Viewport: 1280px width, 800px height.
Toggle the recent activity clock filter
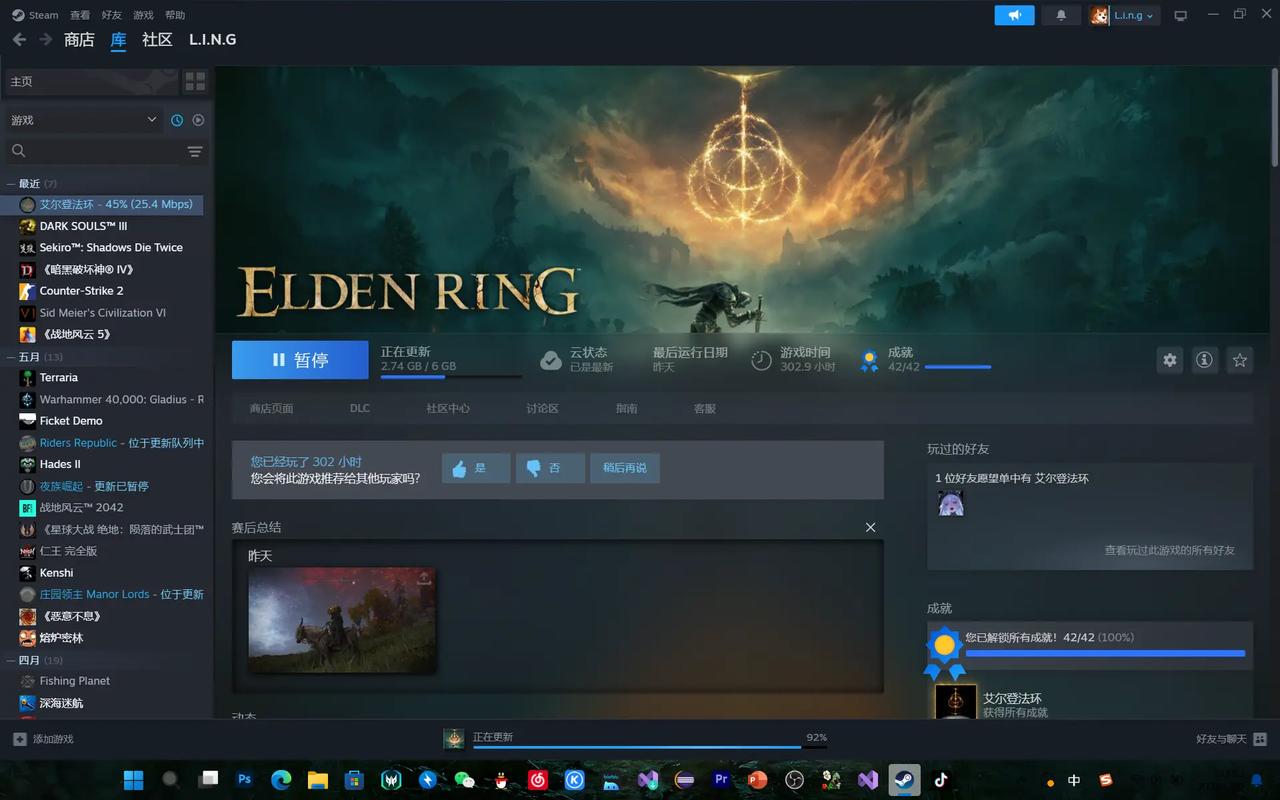pos(177,120)
